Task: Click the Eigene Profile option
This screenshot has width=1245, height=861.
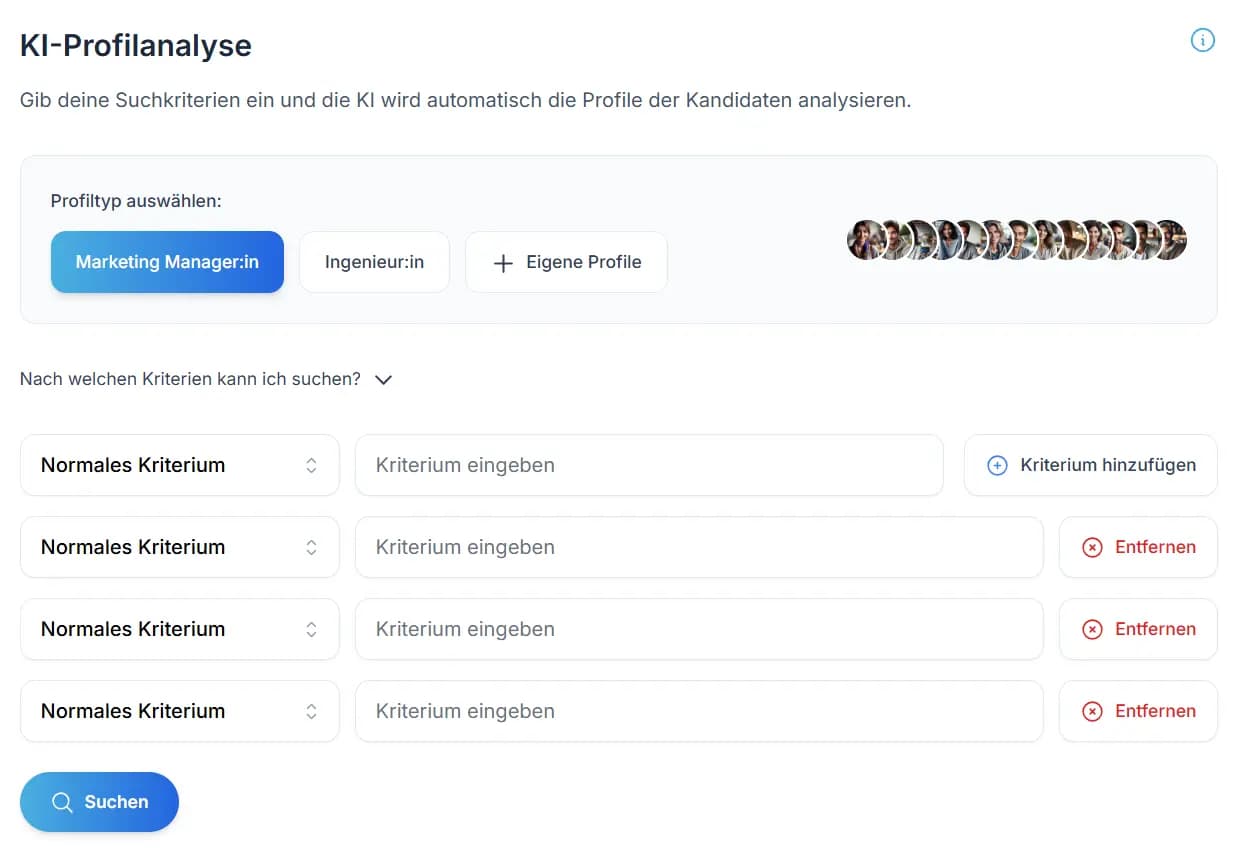Action: click(566, 262)
